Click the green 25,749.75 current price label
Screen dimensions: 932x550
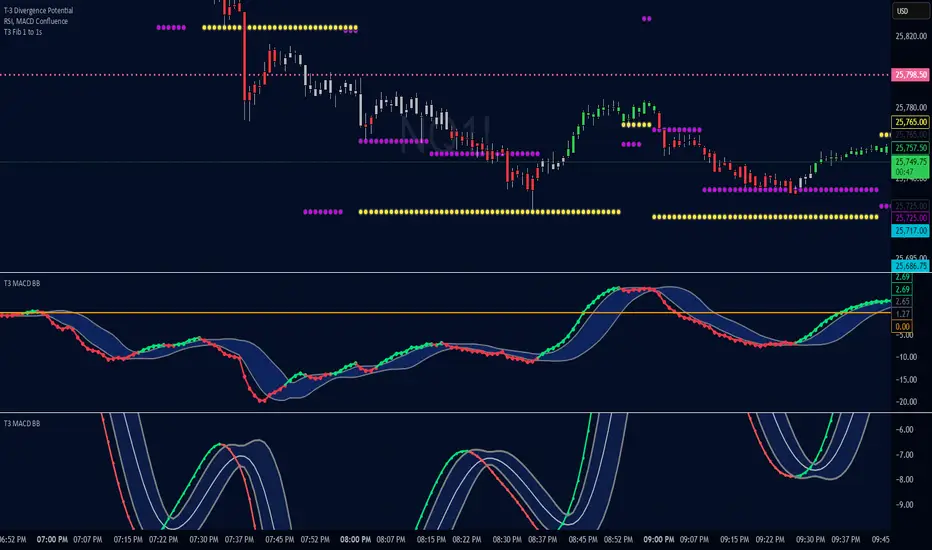(909, 161)
